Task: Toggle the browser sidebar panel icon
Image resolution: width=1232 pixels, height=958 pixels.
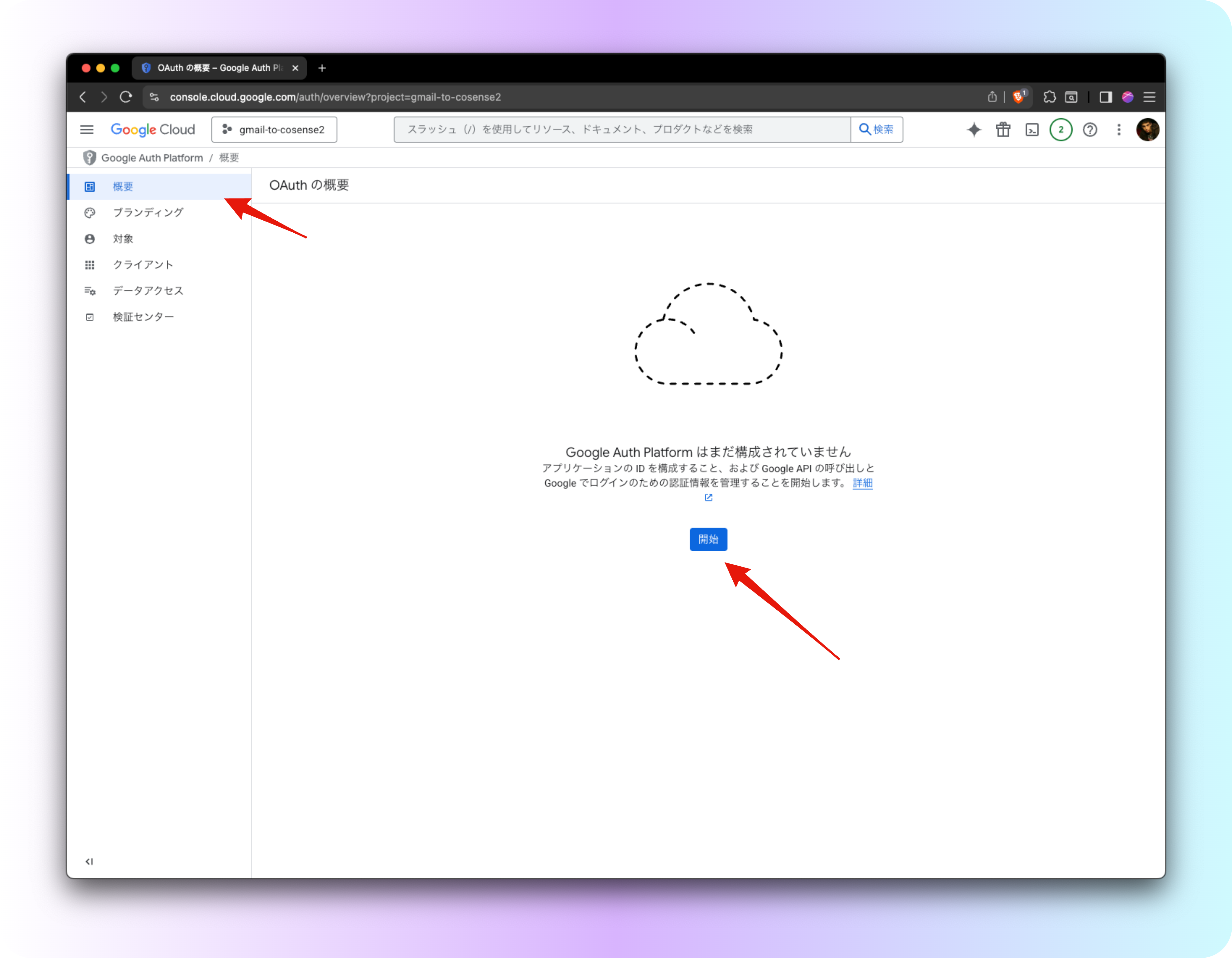Action: 1106,97
